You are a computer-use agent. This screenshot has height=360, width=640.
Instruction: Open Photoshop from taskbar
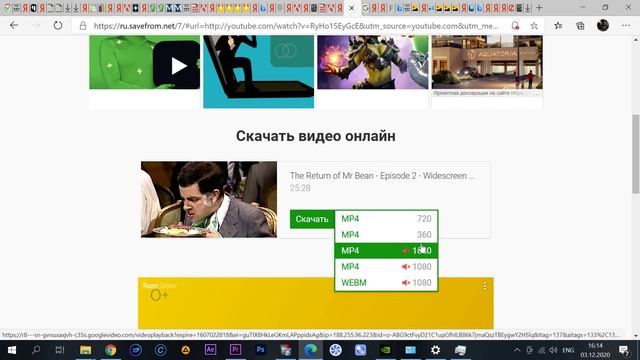pos(260,350)
